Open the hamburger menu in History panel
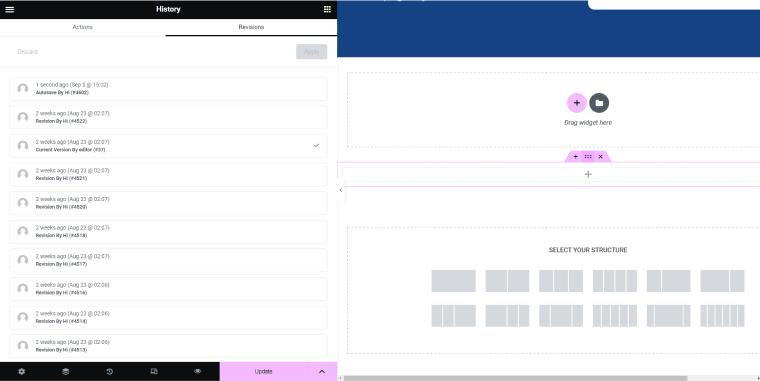The image size is (760, 381). (9, 9)
